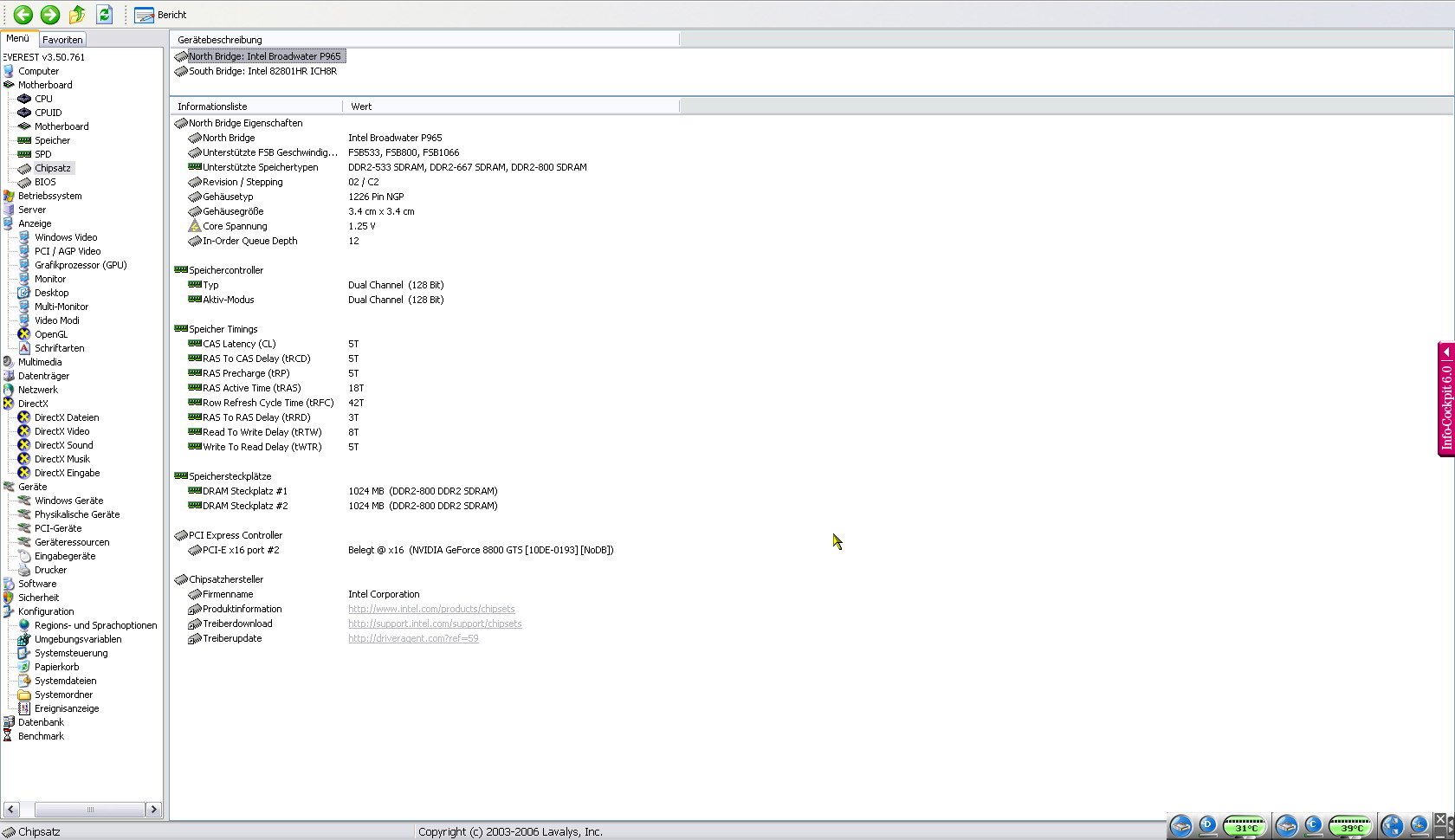This screenshot has width=1455, height=840.
Task: Select the Core Spannung row
Action: click(x=424, y=226)
